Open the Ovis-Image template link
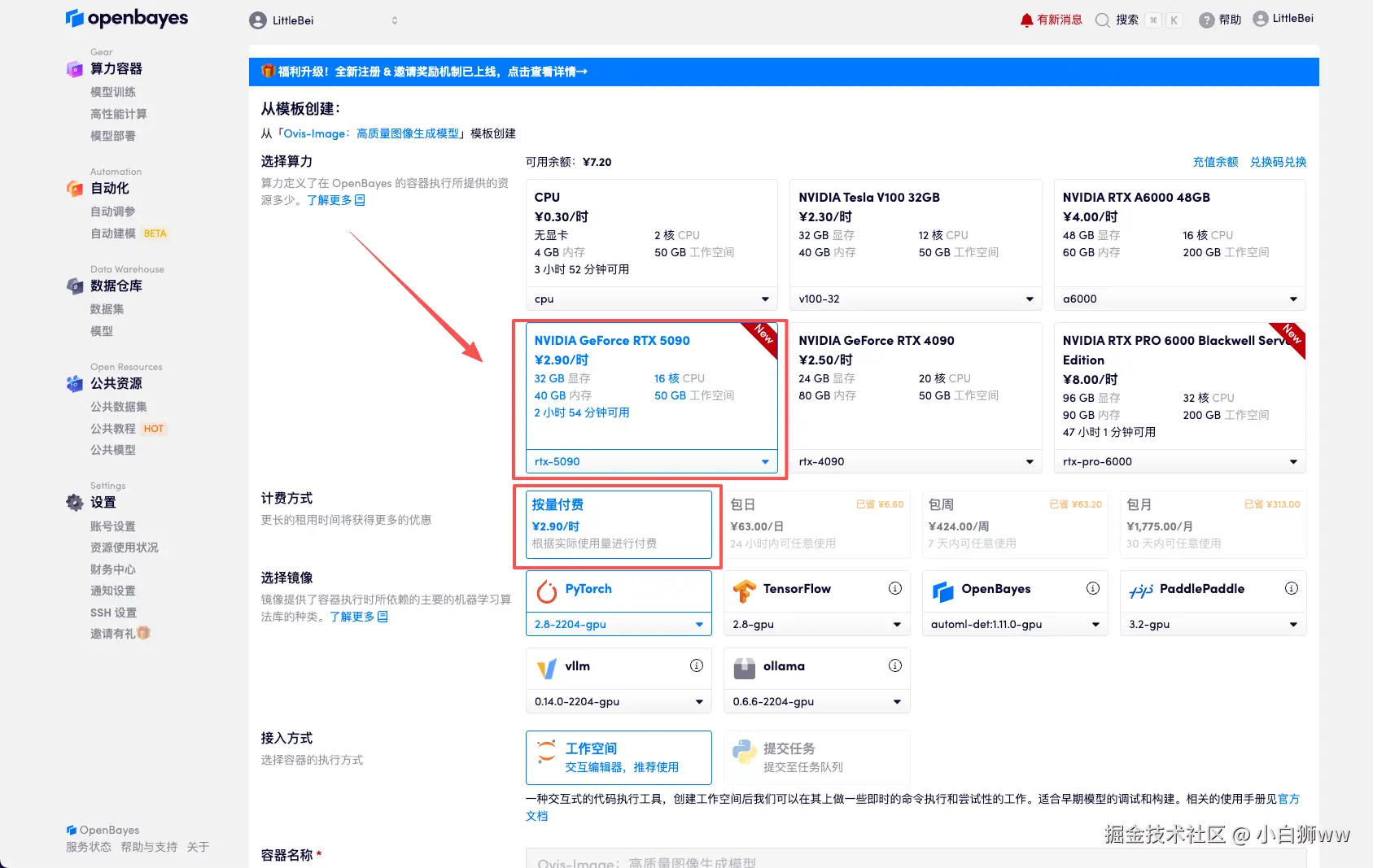The height and width of the screenshot is (868, 1373). pos(372,133)
